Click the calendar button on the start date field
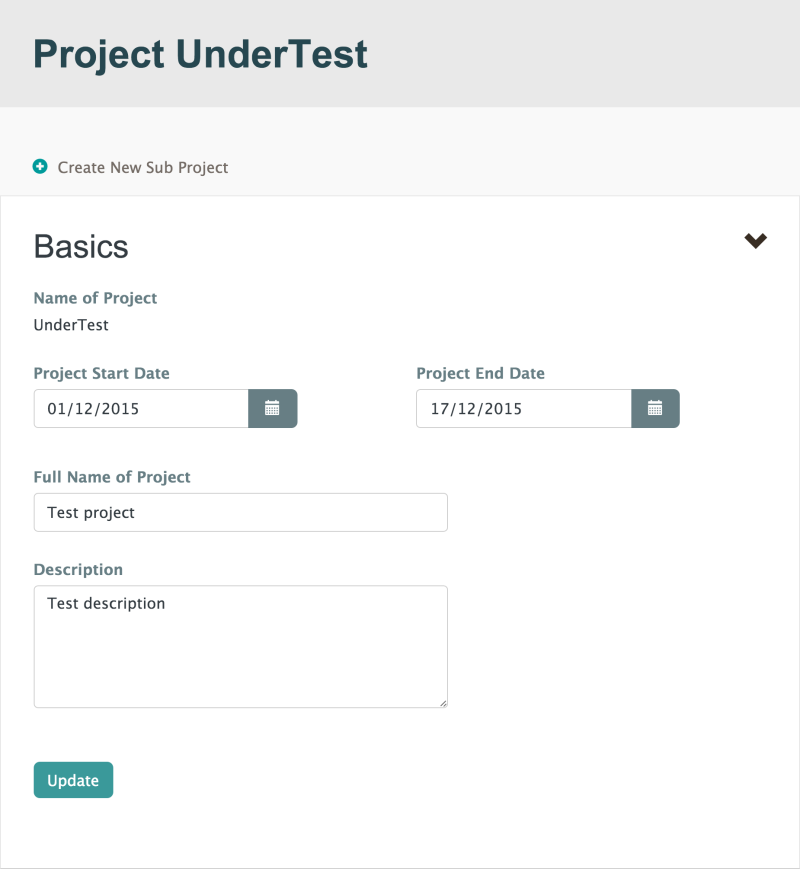Image resolution: width=800 pixels, height=869 pixels. tap(272, 408)
